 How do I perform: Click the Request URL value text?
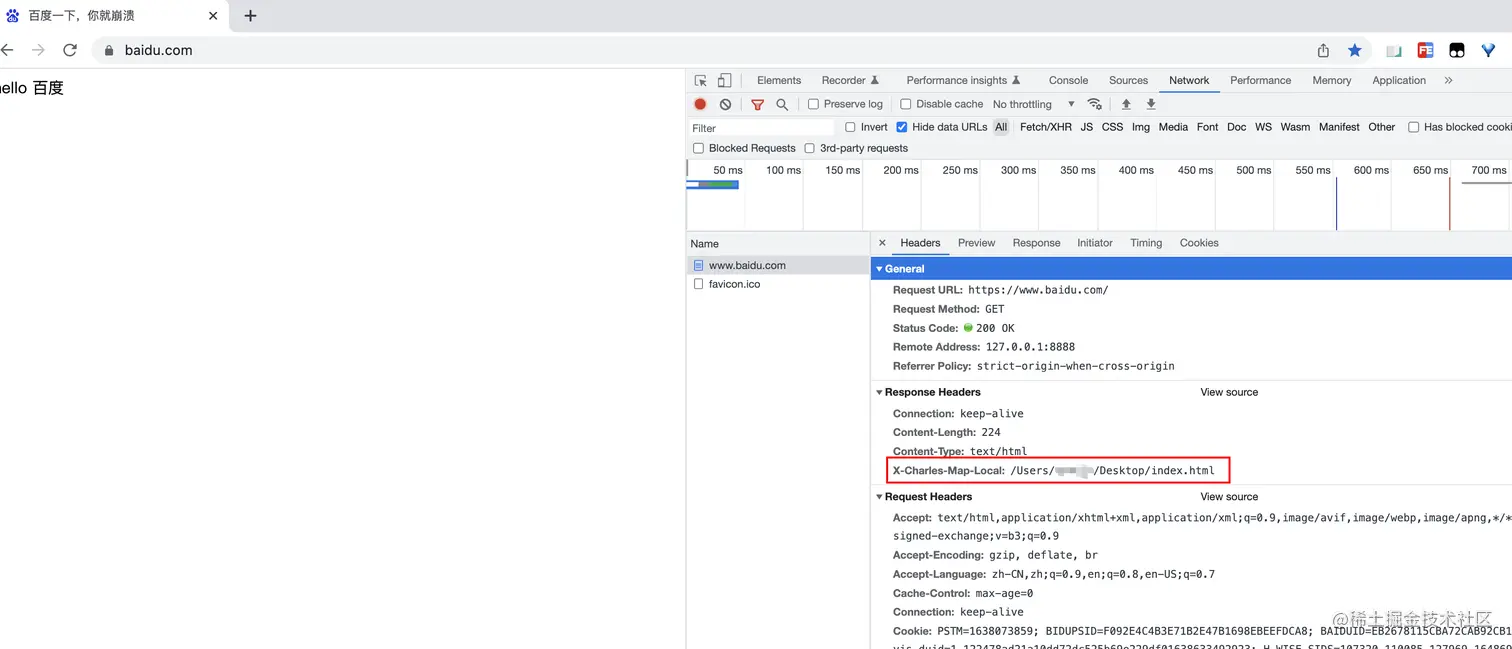tap(1038, 290)
